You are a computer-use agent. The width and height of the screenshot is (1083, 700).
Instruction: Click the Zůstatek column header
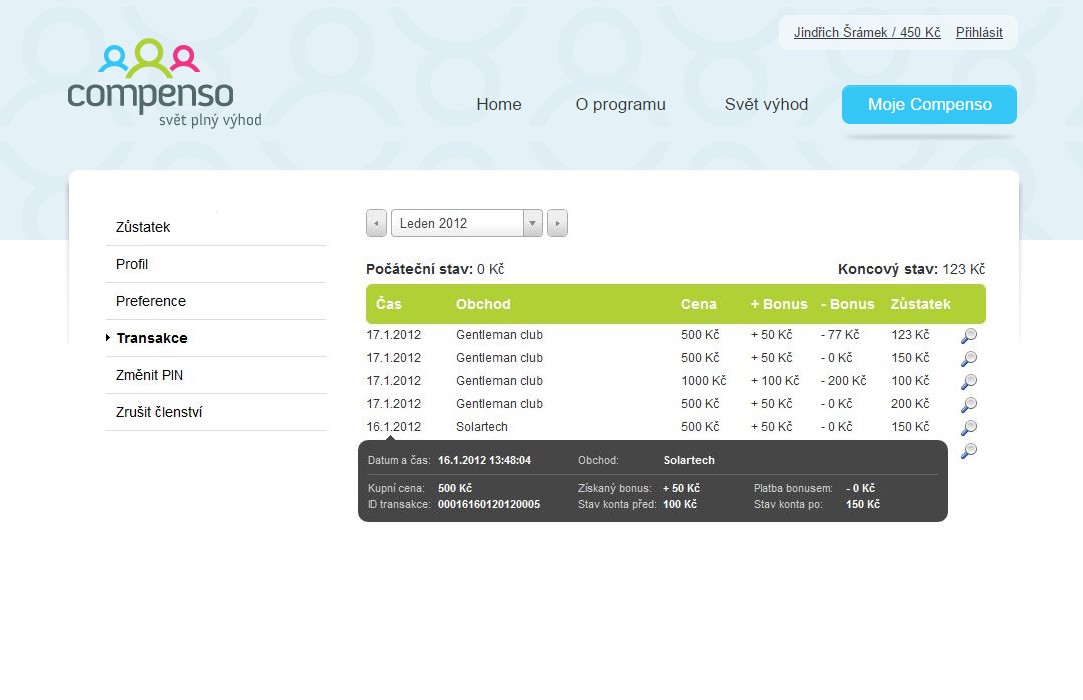point(920,304)
